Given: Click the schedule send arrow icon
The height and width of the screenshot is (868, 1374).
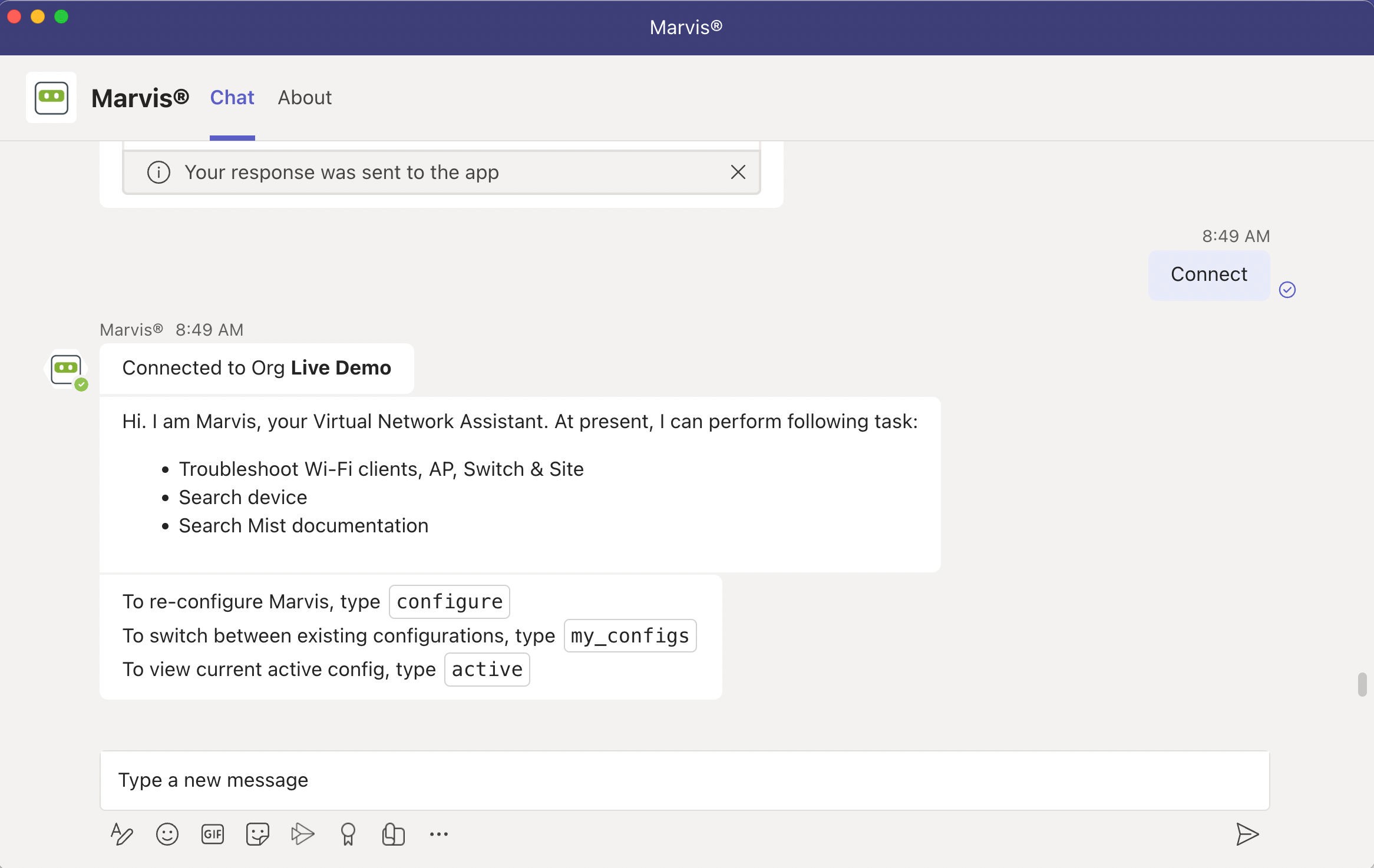Looking at the screenshot, I should [303, 834].
